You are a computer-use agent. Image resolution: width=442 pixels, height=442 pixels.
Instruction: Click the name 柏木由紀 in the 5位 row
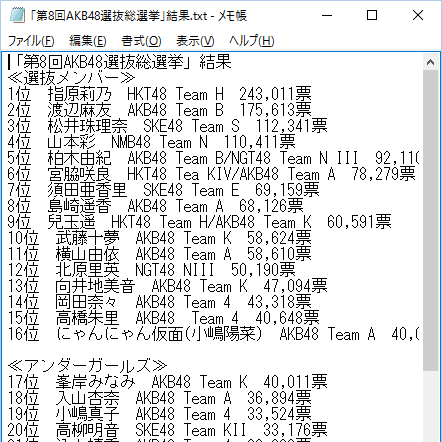click(79, 158)
